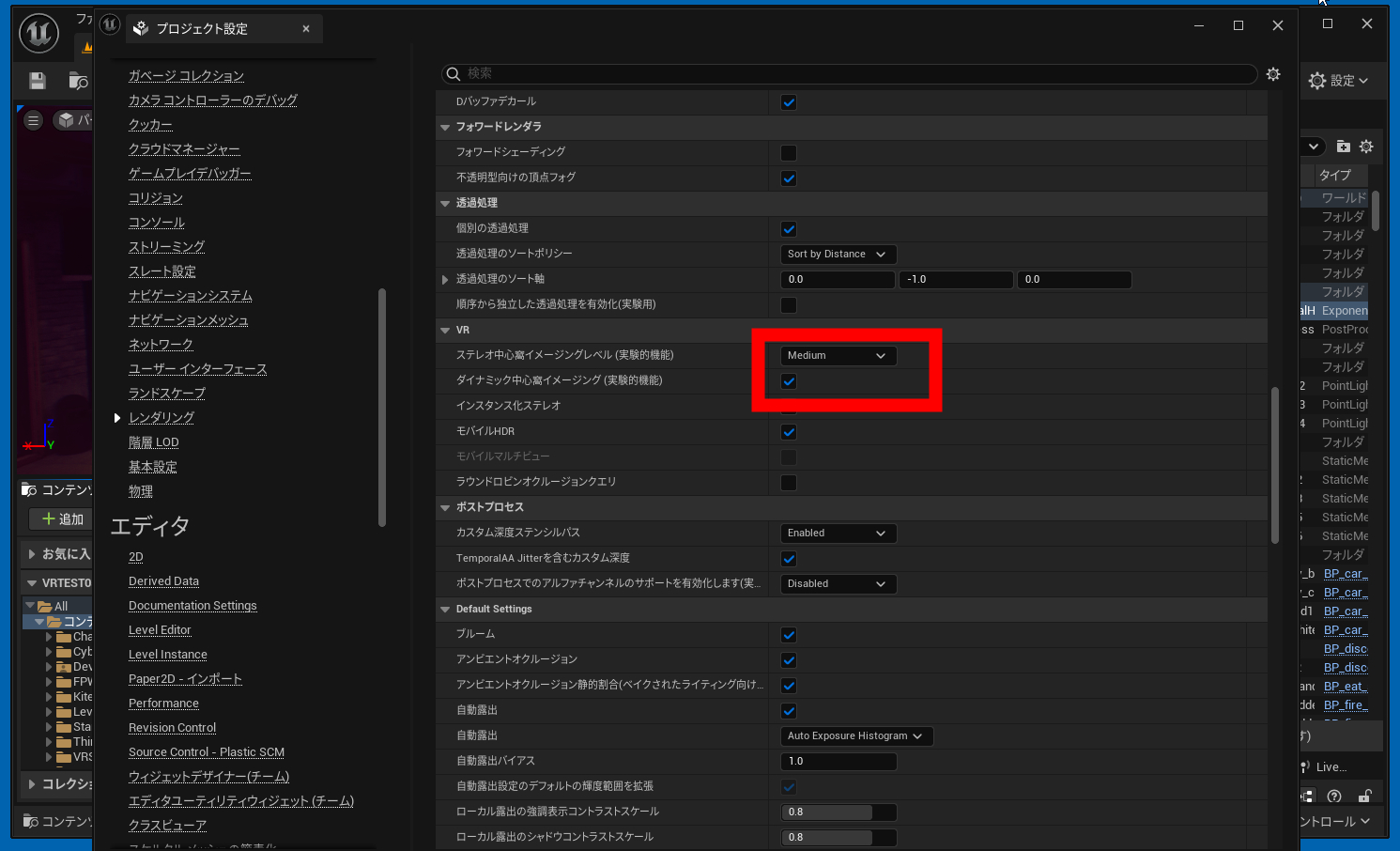Close the プロジェクト設定 tab
1400x851 pixels.
click(306, 29)
